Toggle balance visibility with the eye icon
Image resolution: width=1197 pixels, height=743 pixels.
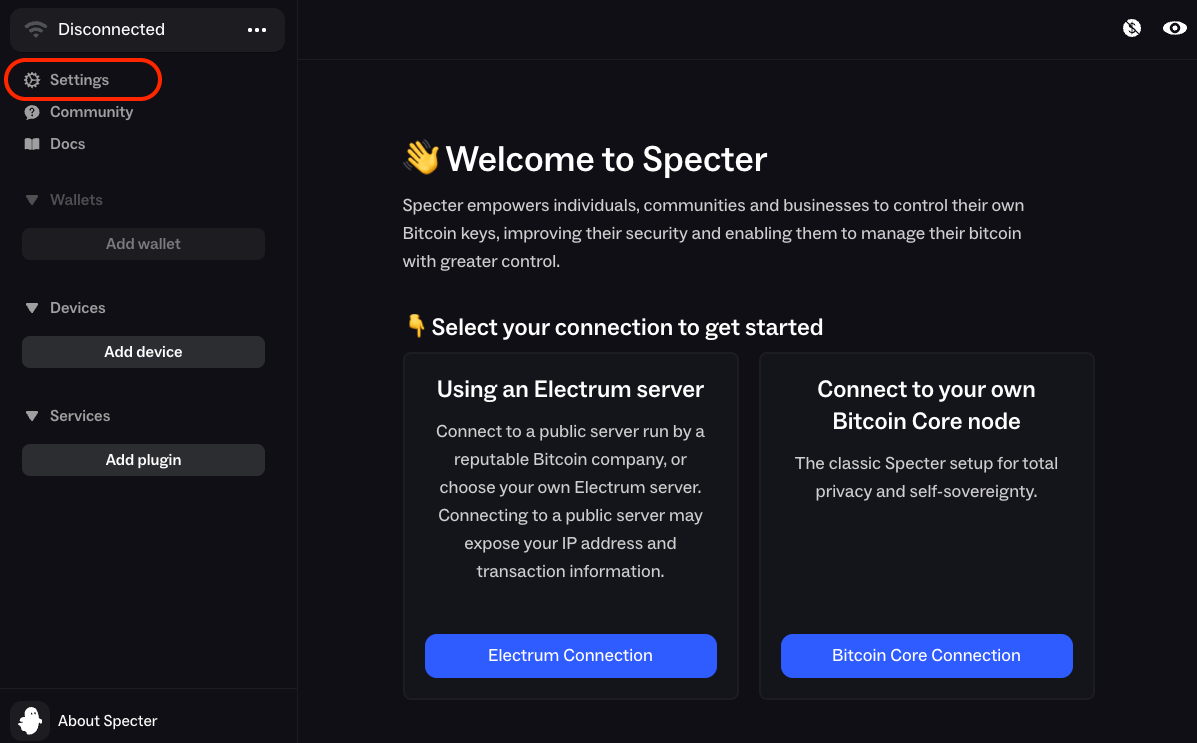pos(1174,28)
